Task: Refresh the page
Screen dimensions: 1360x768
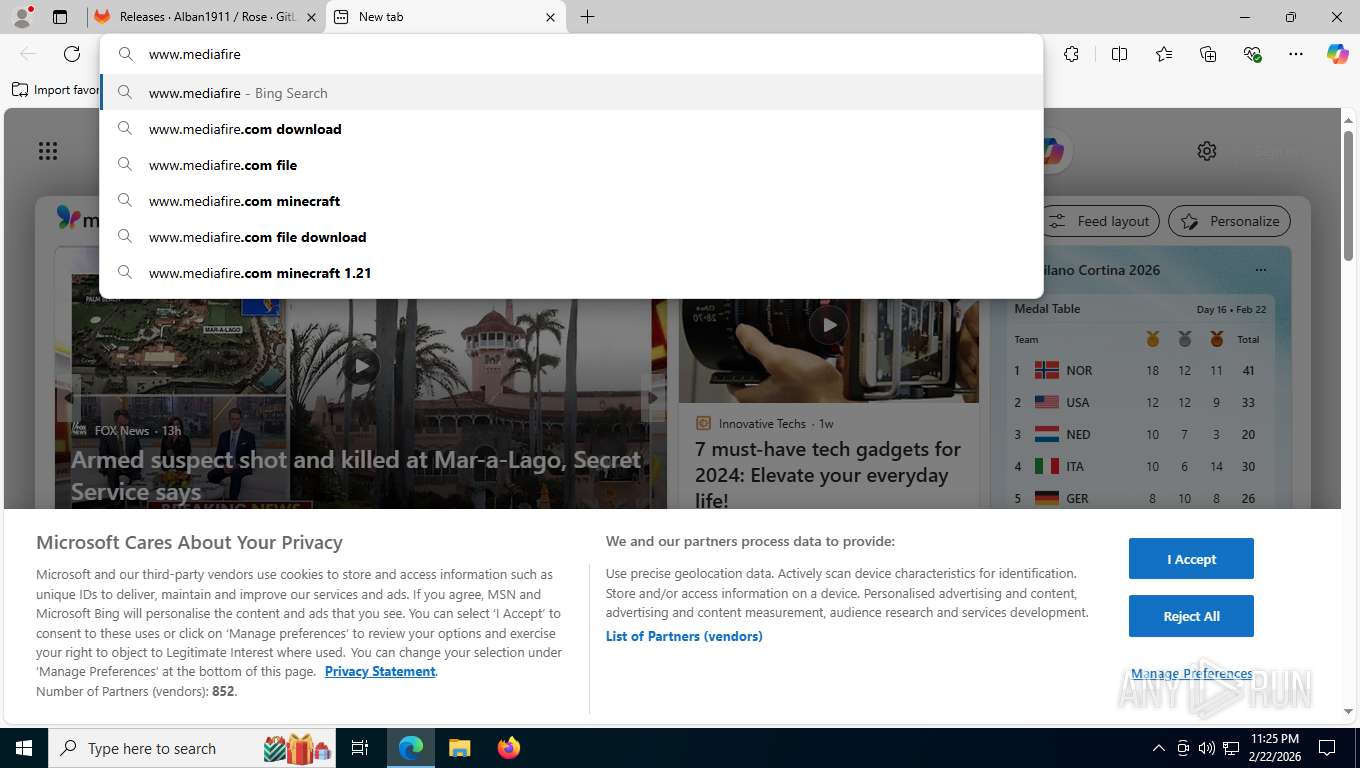Action: 72,54
